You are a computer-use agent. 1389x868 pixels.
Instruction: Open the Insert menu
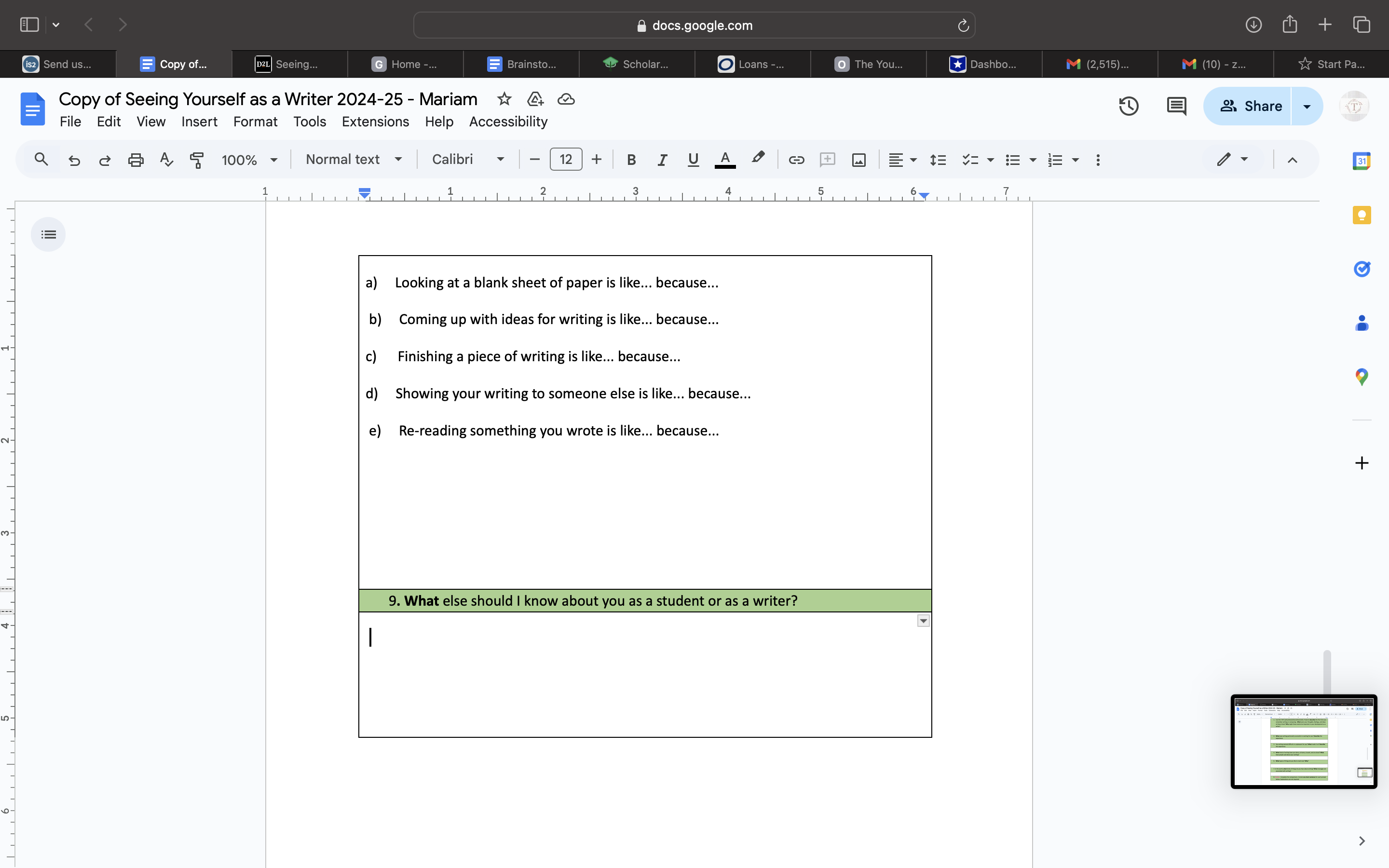click(x=199, y=122)
